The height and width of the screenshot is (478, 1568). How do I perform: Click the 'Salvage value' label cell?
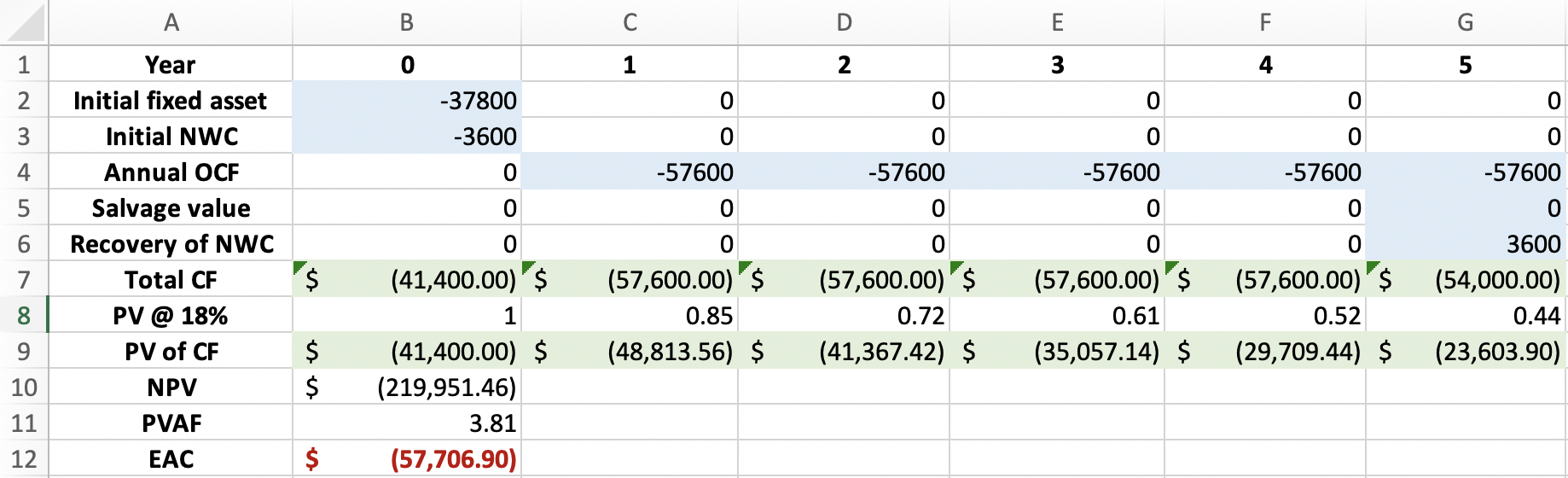[171, 207]
